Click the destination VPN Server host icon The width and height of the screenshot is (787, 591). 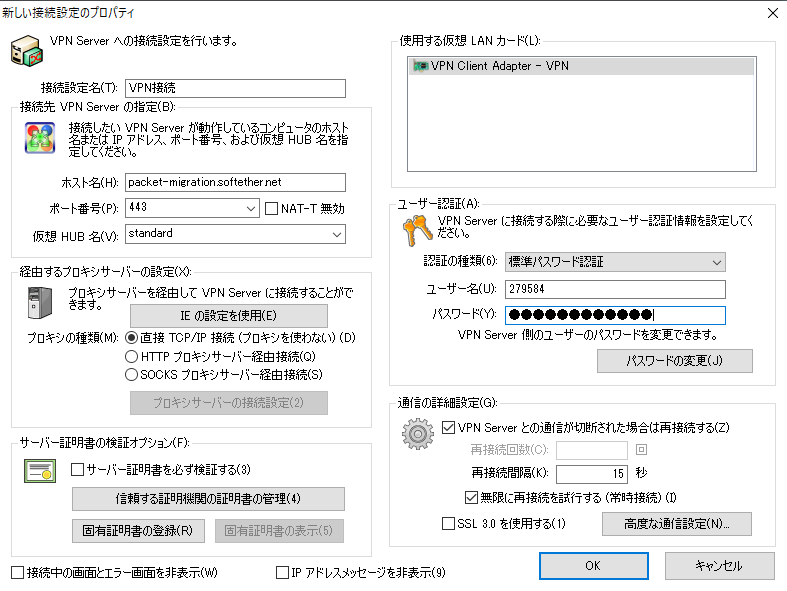[39, 137]
